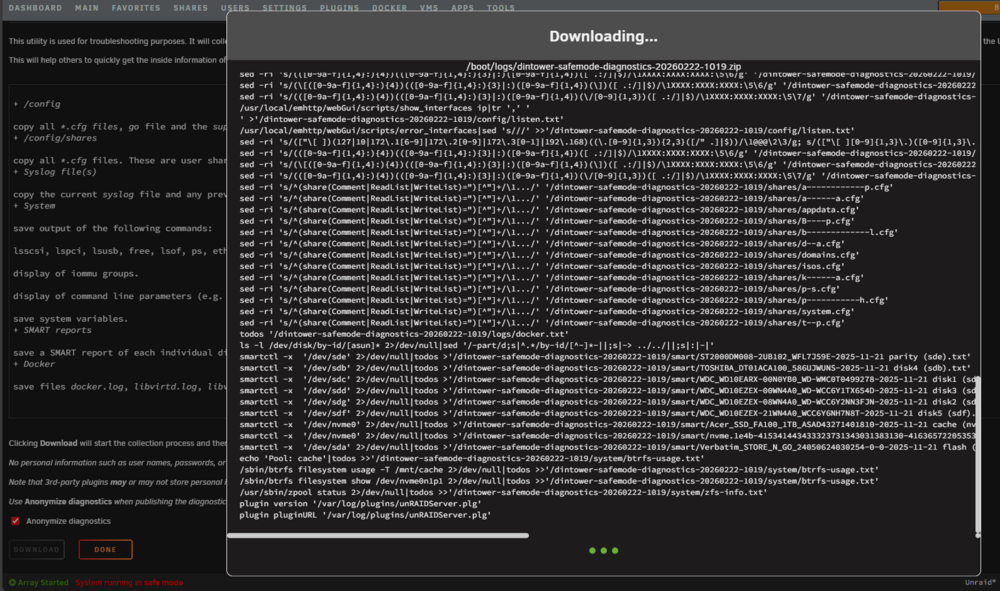Click the greyed-out DOWNLOAD button
The width and height of the screenshot is (1000, 591).
(x=36, y=550)
